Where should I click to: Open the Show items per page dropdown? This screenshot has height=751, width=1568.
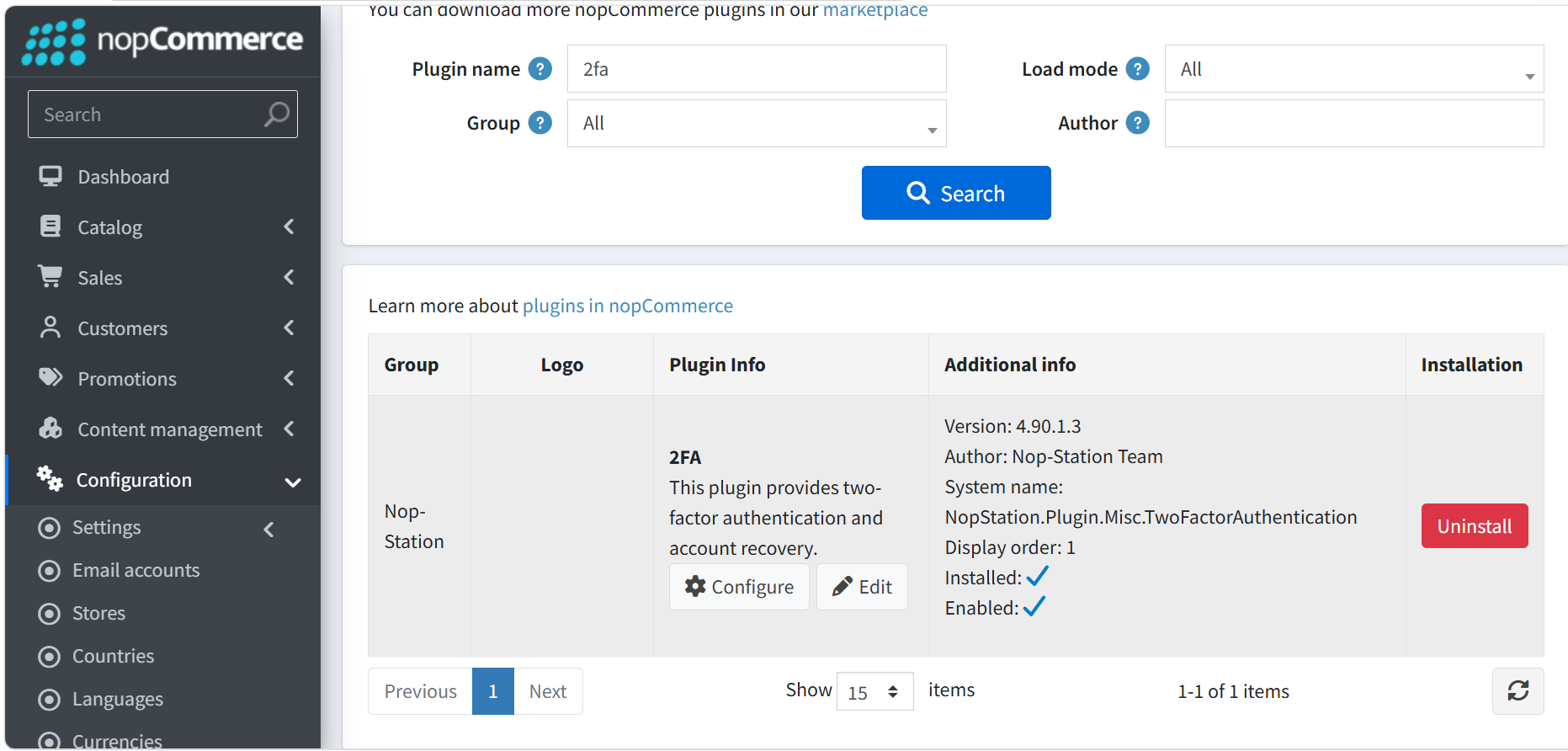click(874, 691)
